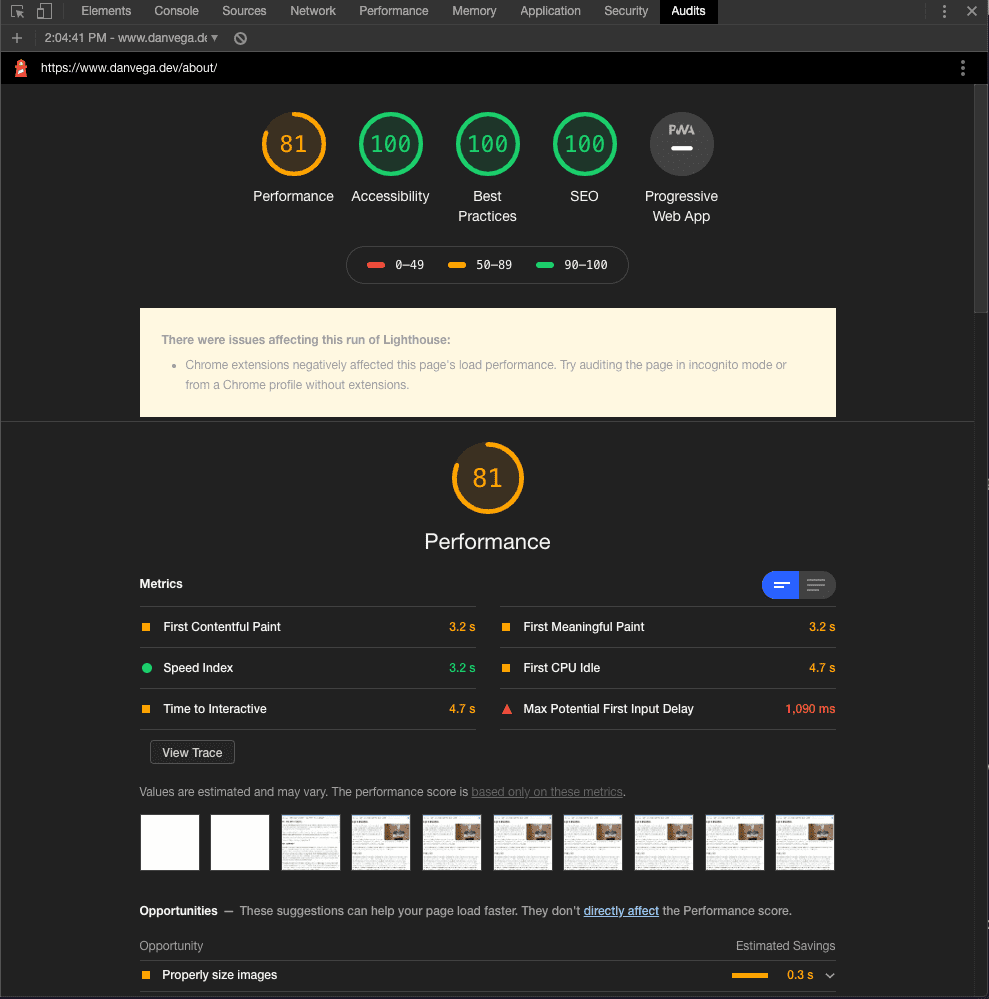Image resolution: width=989 pixels, height=999 pixels.
Task: Open the Accessibility score gauge
Action: [x=390, y=144]
